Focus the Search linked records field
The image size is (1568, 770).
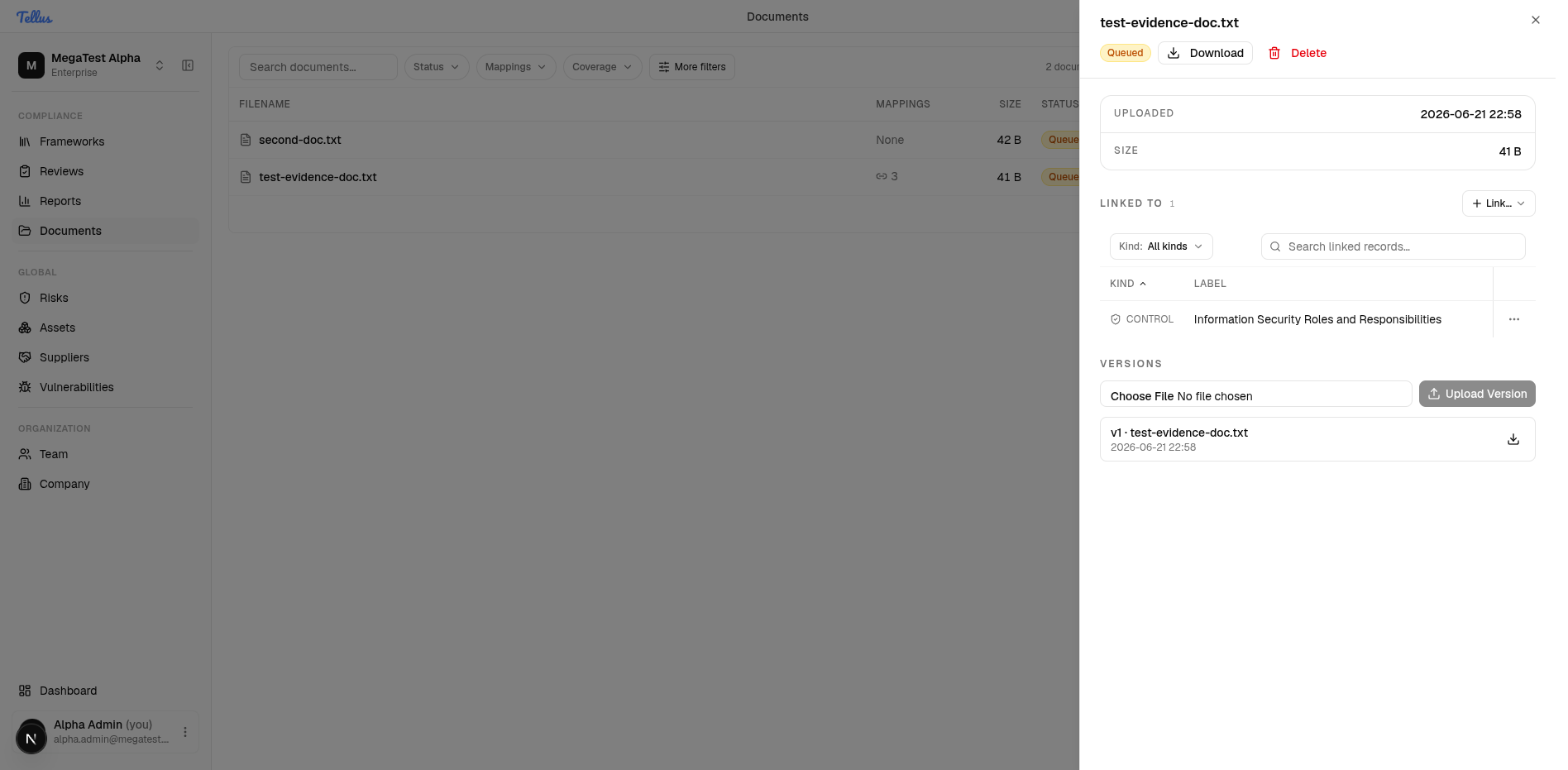(1394, 246)
